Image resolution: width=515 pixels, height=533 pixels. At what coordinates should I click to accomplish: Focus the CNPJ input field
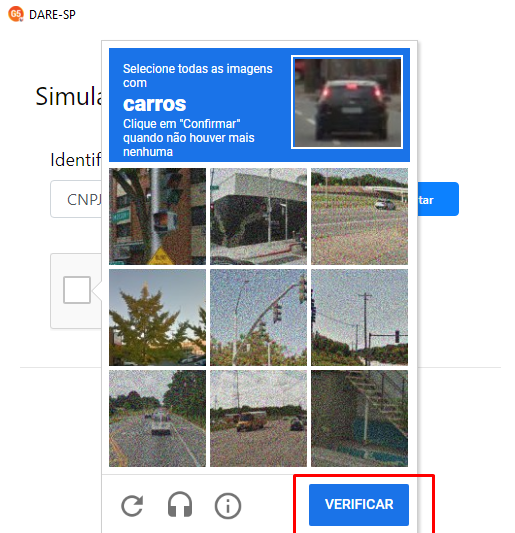click(x=76, y=199)
